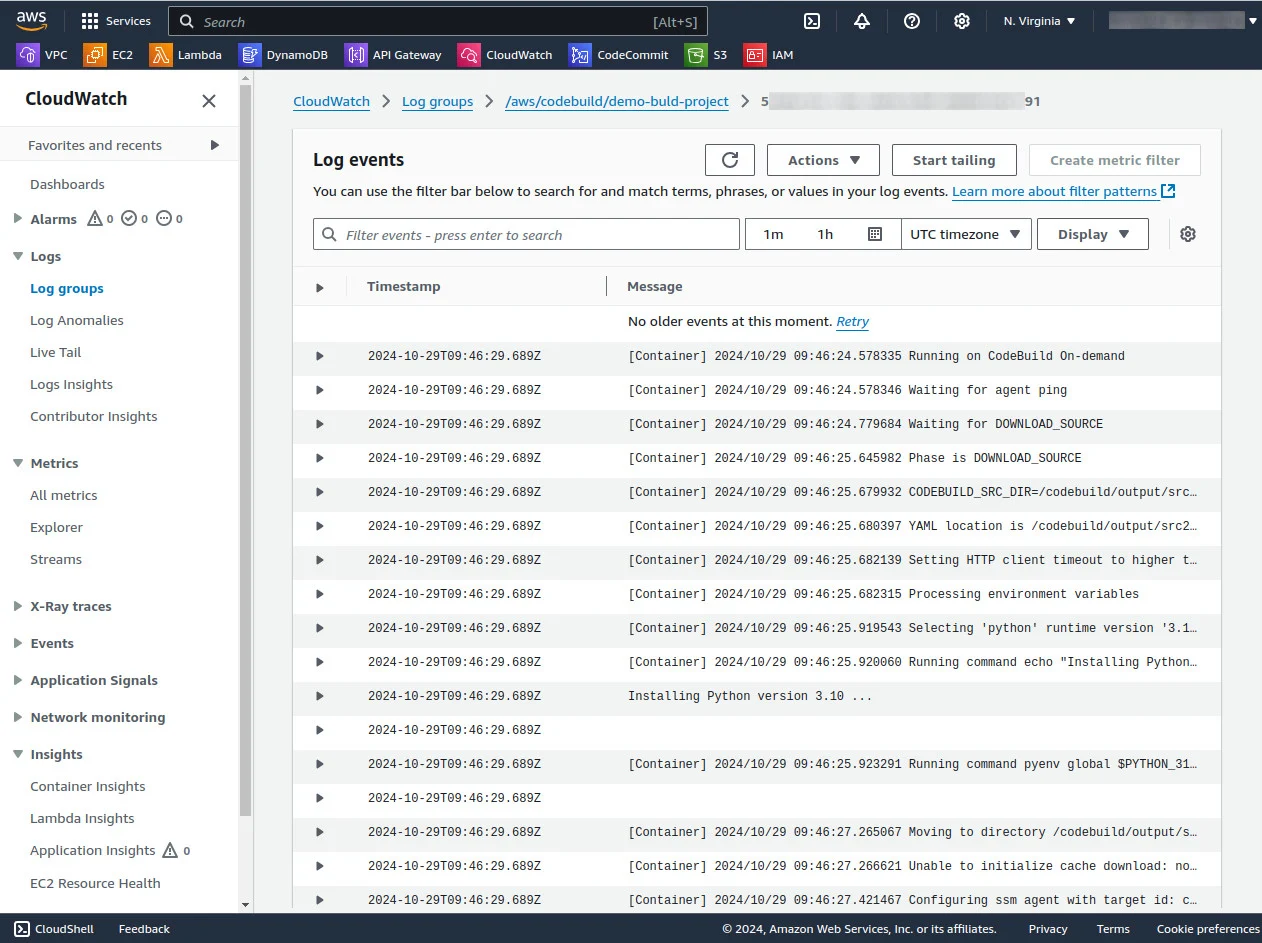This screenshot has width=1262, height=943.
Task: Open All metrics
Action: tap(64, 495)
